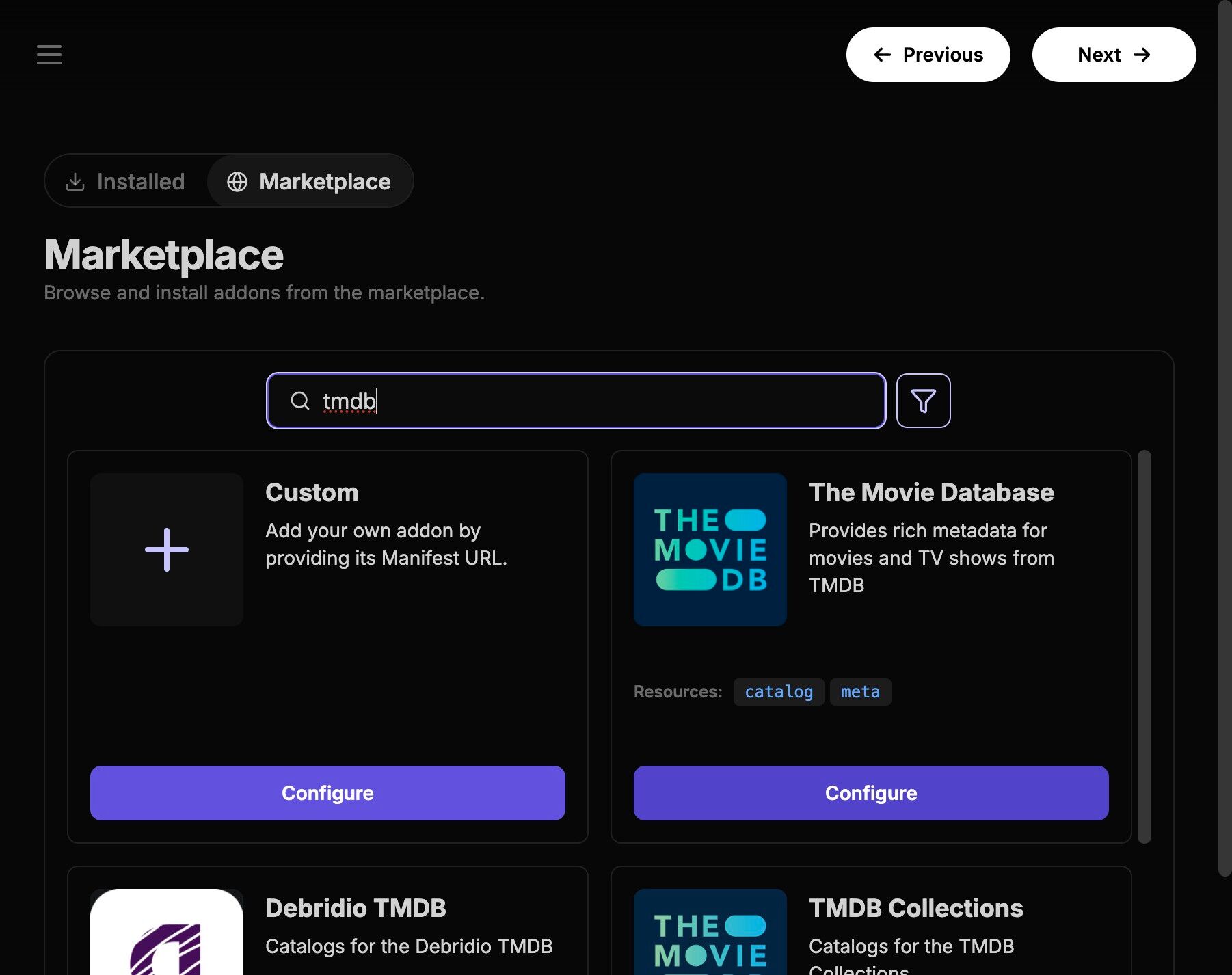Configure the Custom addon
Viewport: 1232px width, 975px height.
click(327, 793)
